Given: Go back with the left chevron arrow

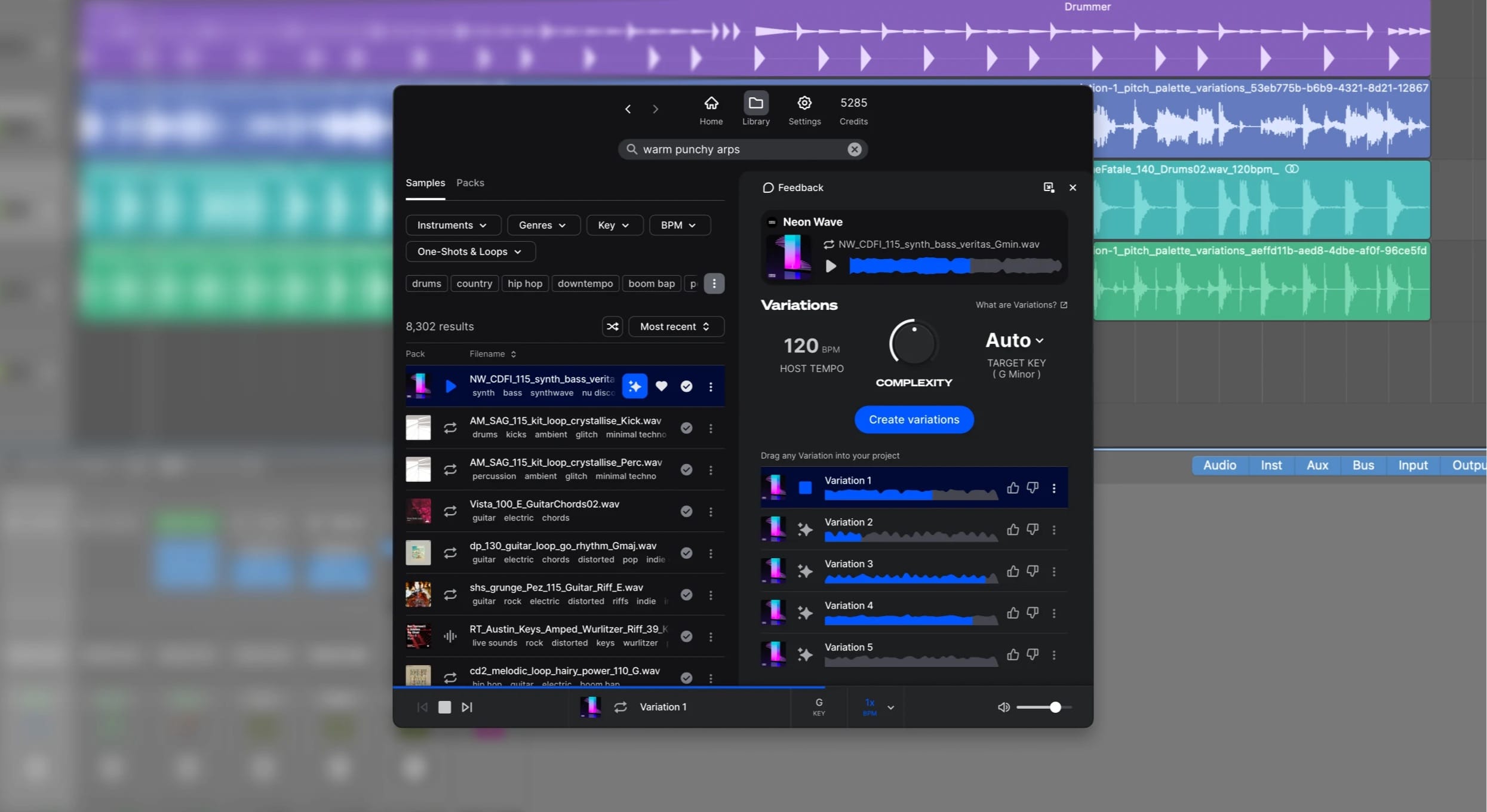Looking at the screenshot, I should pos(628,109).
